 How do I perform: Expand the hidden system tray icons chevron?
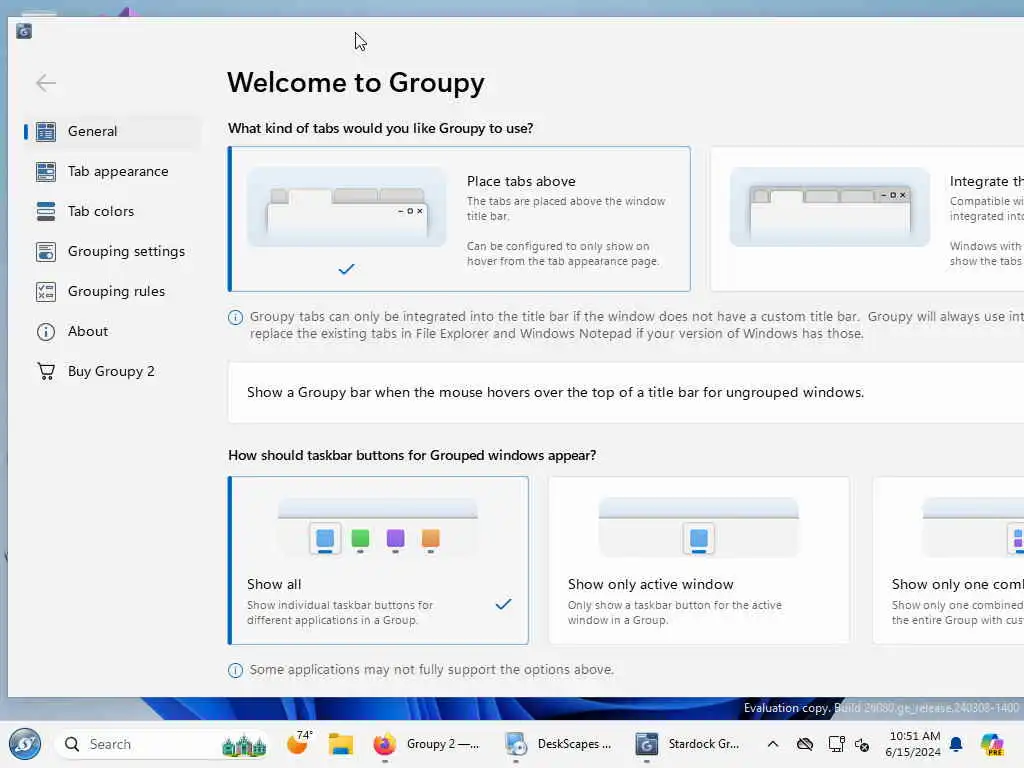point(773,744)
